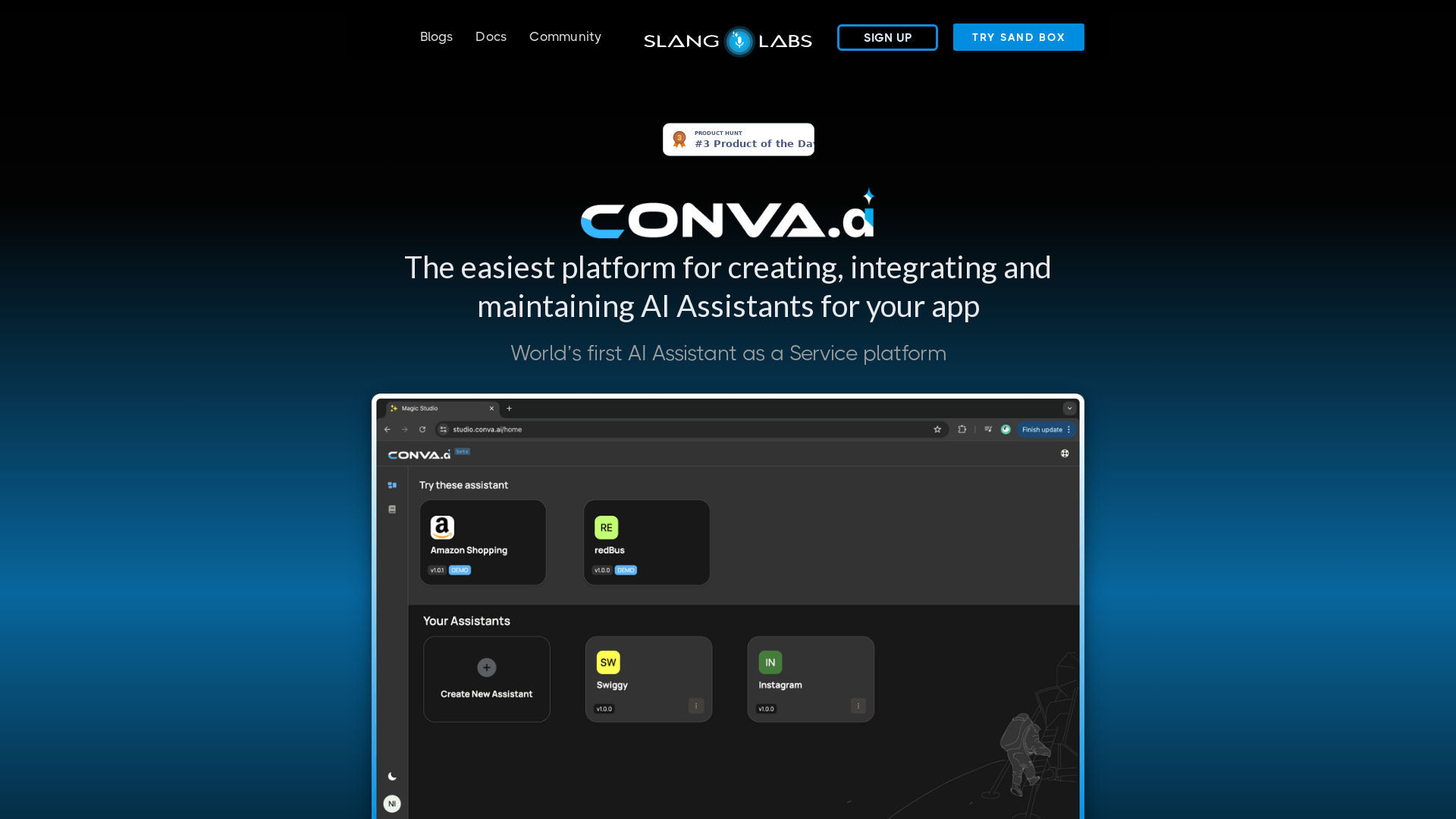The image size is (1456, 819).
Task: Click the redBus assistant icon
Action: [x=606, y=527]
